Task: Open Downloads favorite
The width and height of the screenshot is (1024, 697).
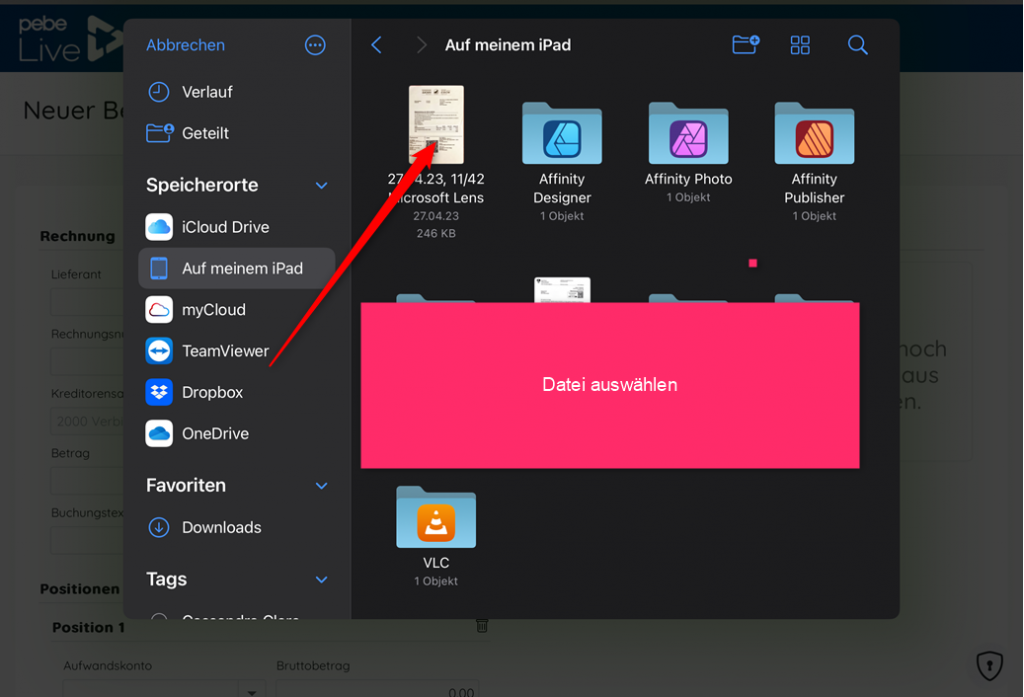Action: pos(236,527)
